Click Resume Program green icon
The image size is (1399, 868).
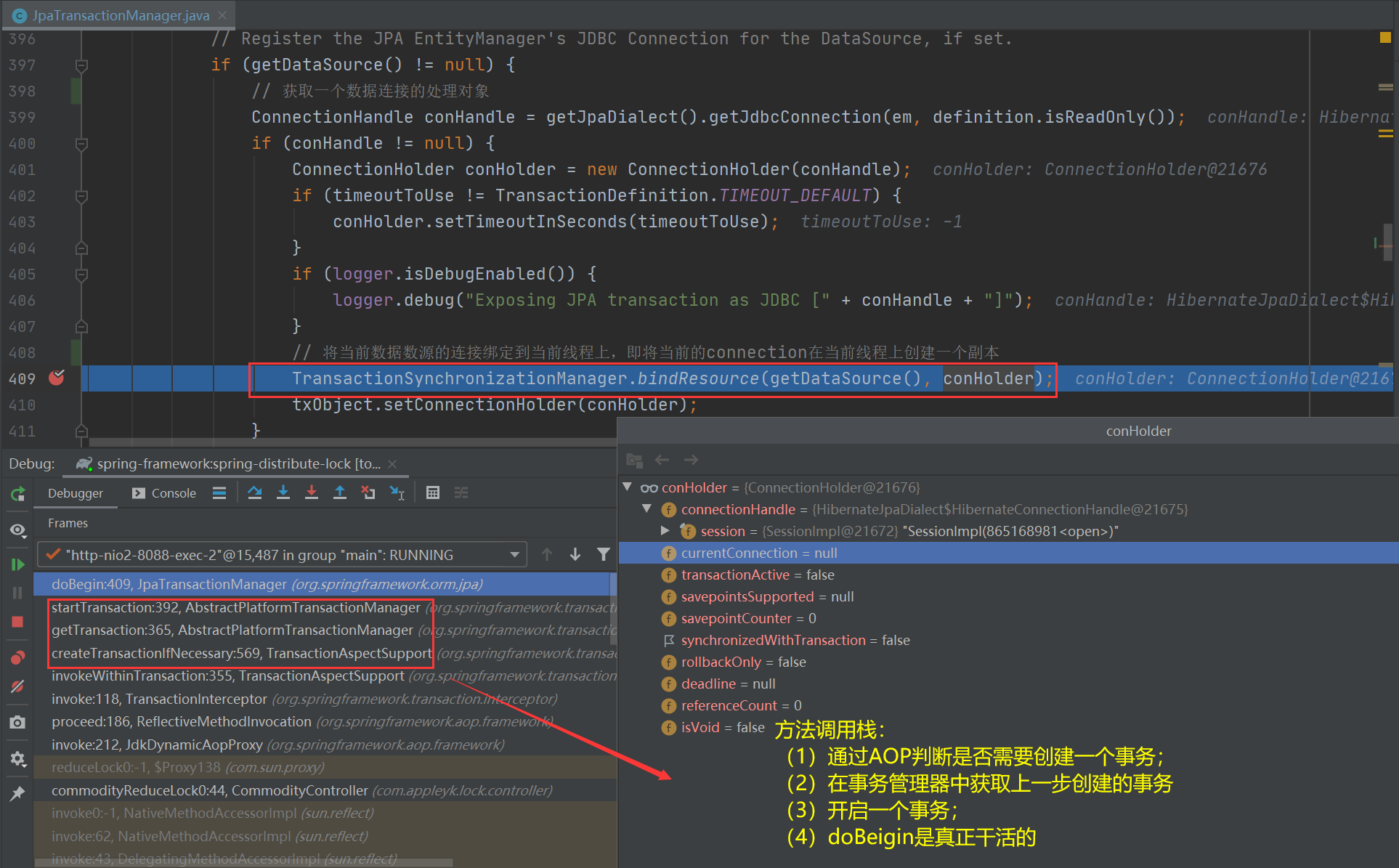pyautogui.click(x=17, y=564)
